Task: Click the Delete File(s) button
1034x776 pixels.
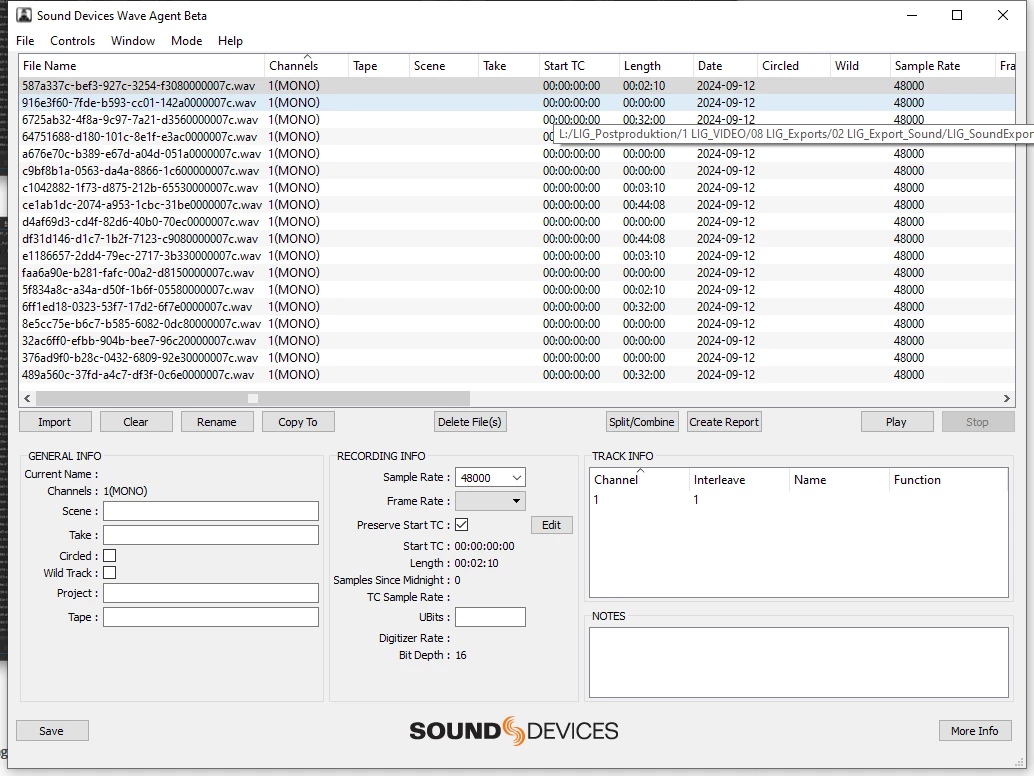Action: point(470,422)
